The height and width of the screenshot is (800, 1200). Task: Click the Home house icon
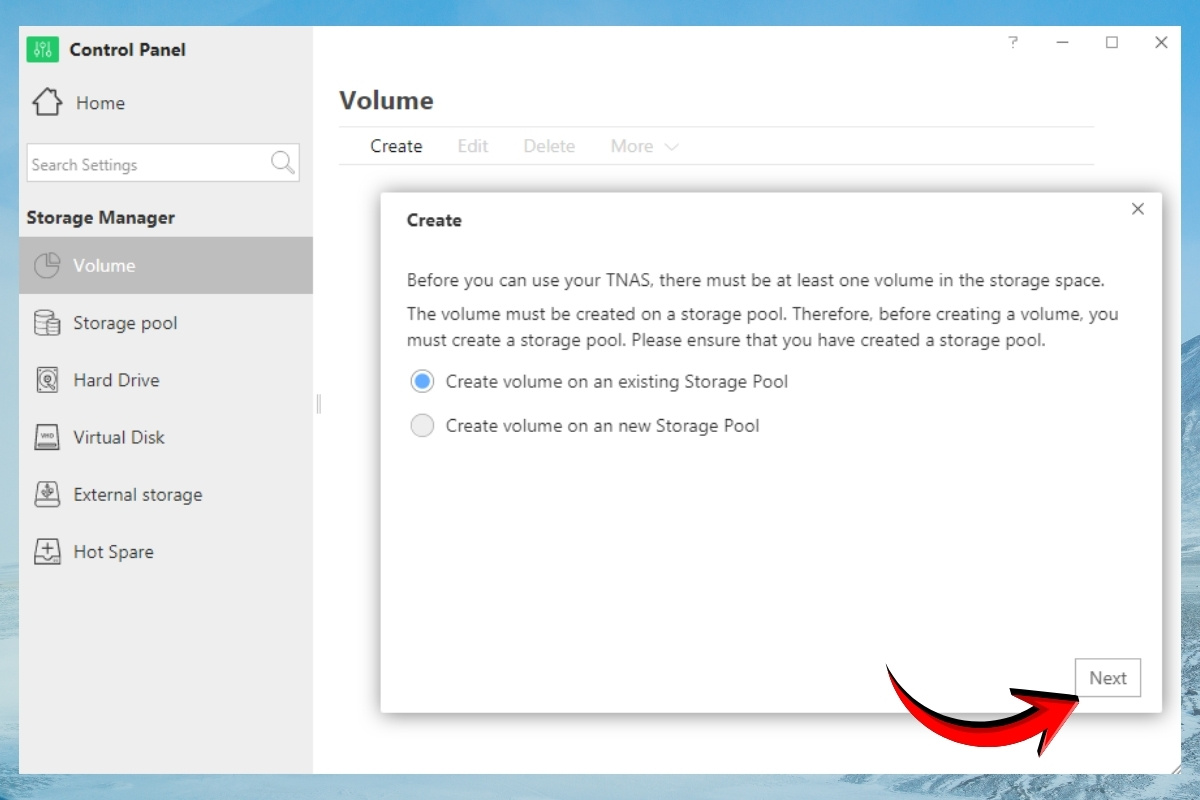[47, 102]
